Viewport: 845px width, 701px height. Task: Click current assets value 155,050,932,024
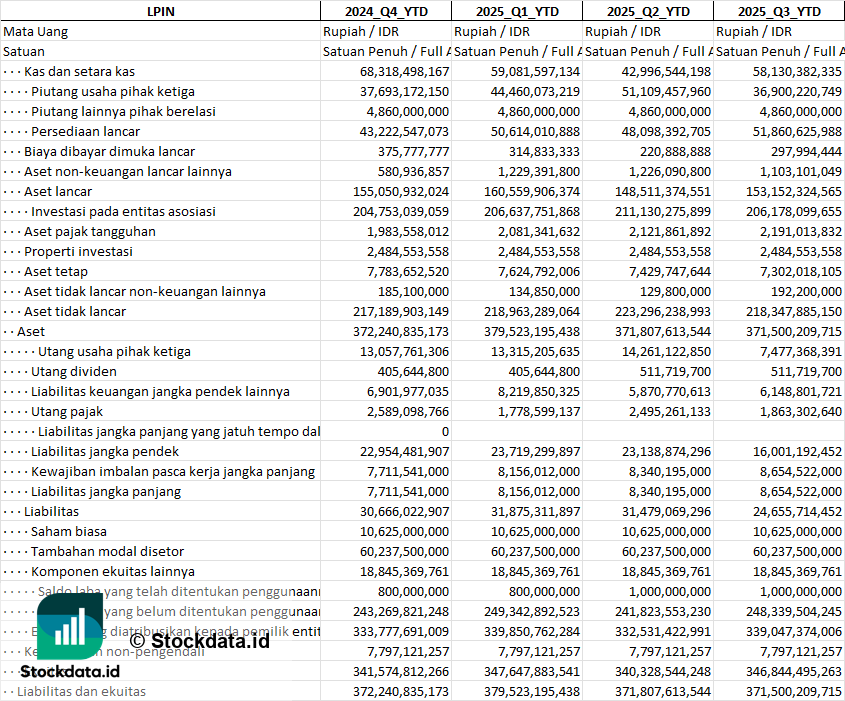[401, 191]
